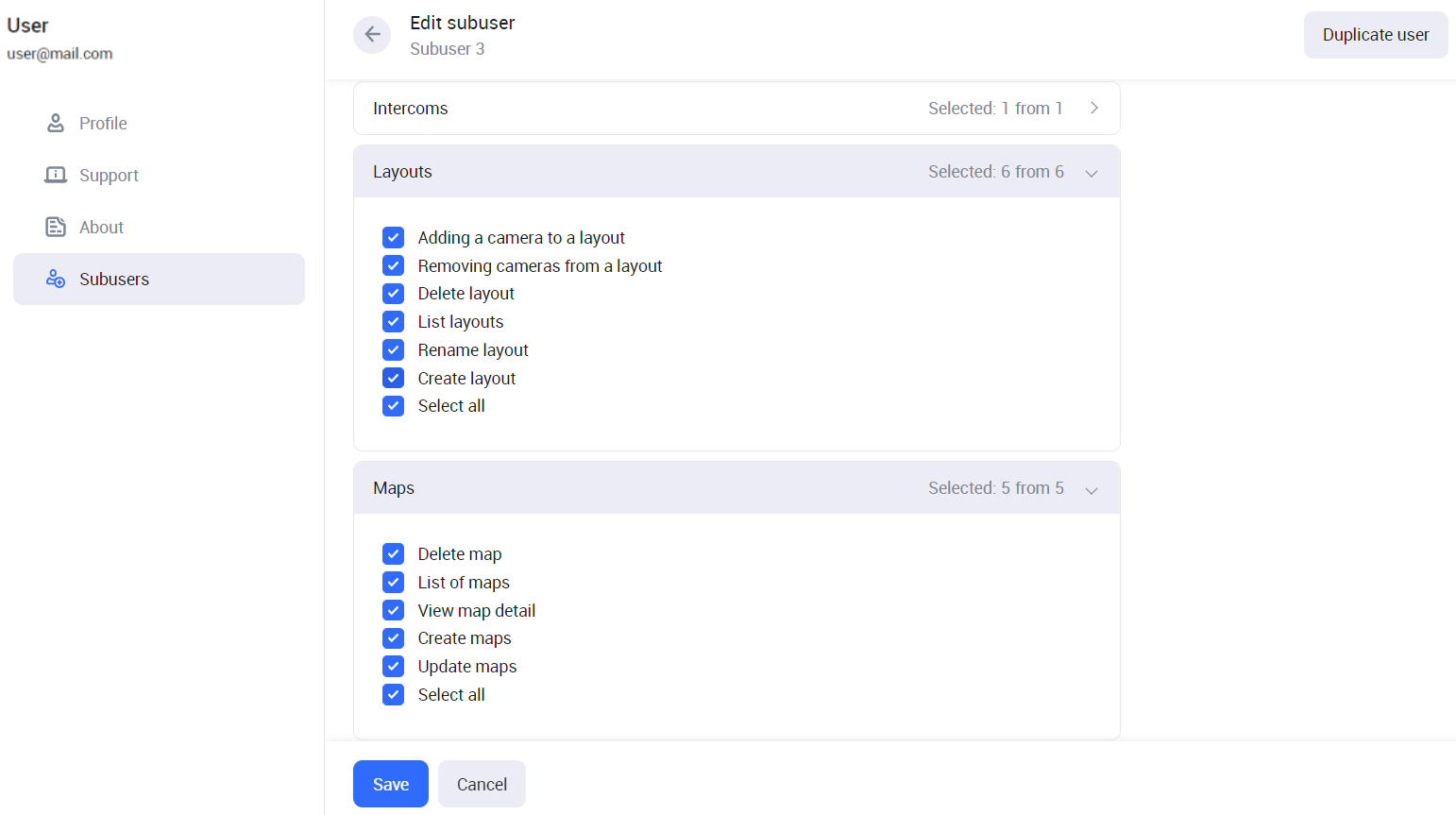Uncheck Adding a camera to a layout

(x=394, y=238)
